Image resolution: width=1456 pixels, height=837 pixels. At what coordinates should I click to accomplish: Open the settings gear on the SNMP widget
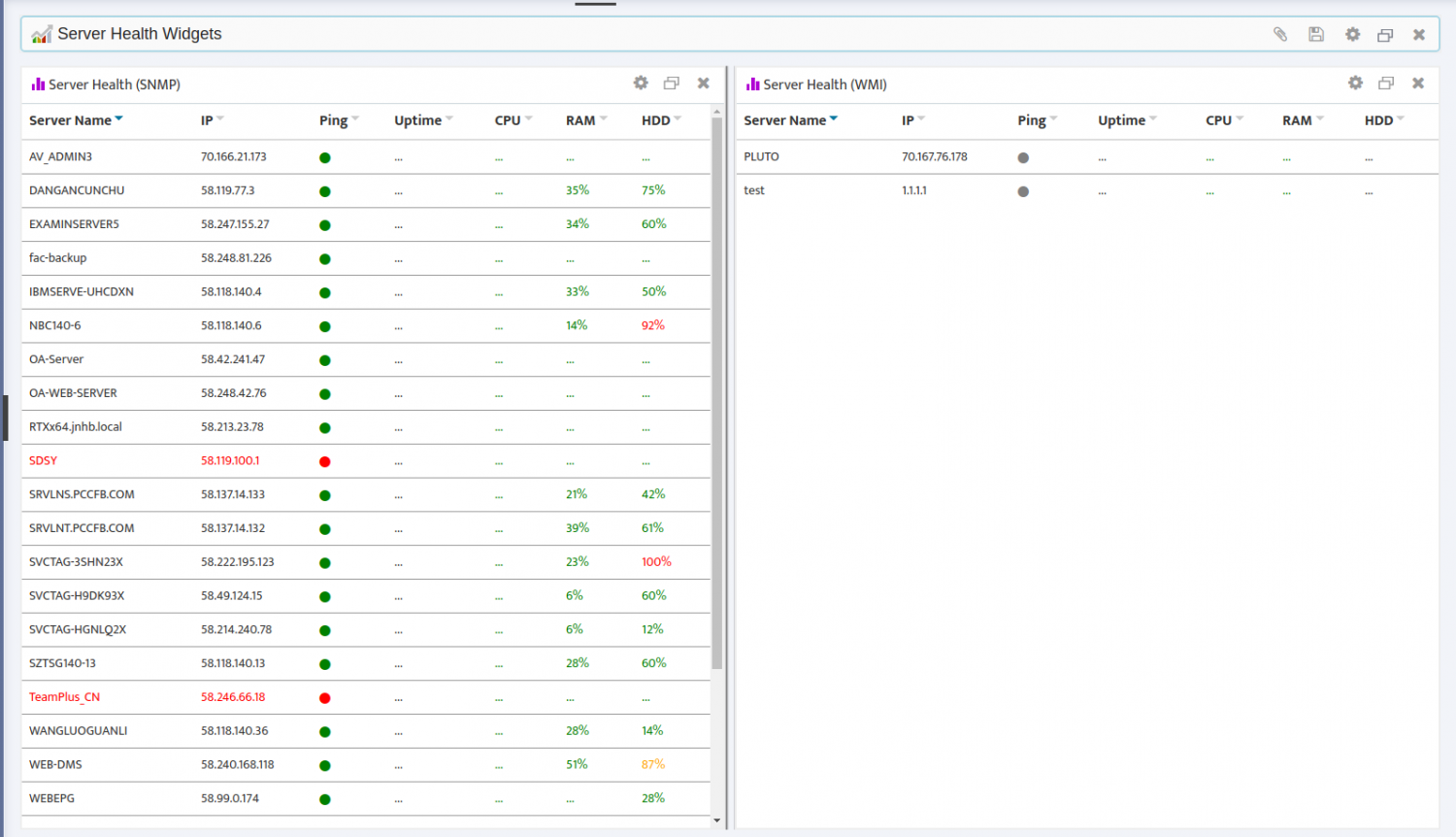(x=641, y=83)
